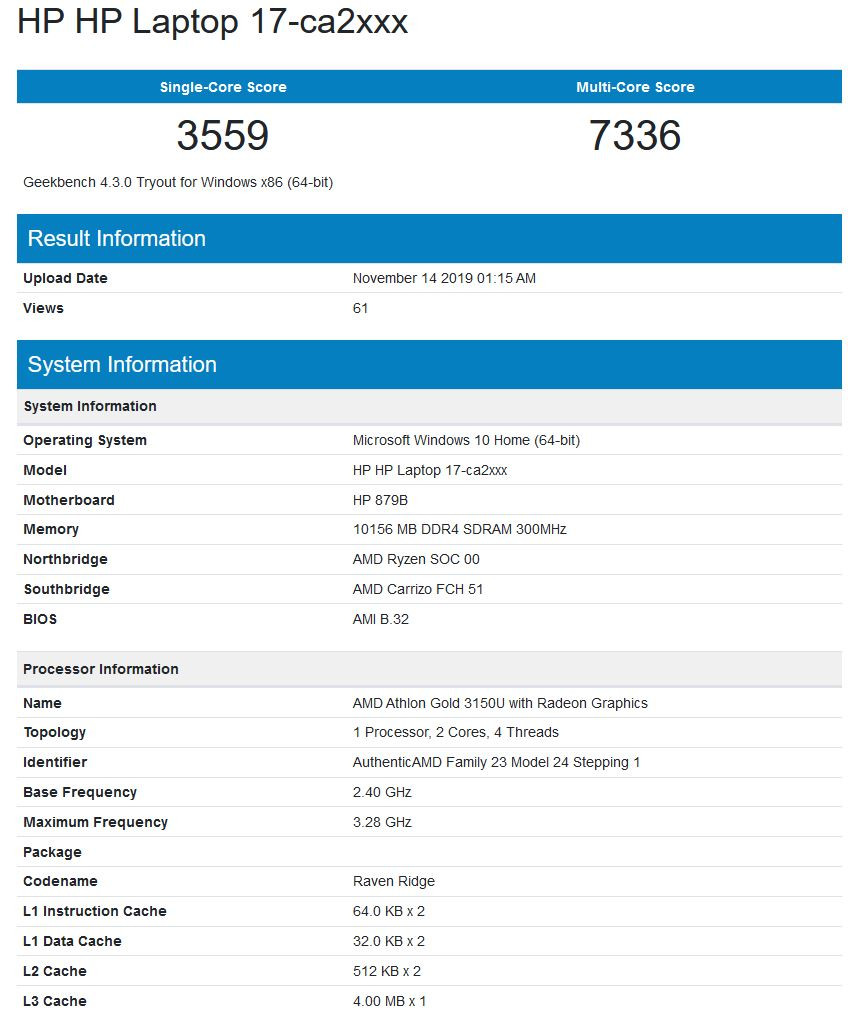Select the BIOS value AMI B.32

(381, 619)
